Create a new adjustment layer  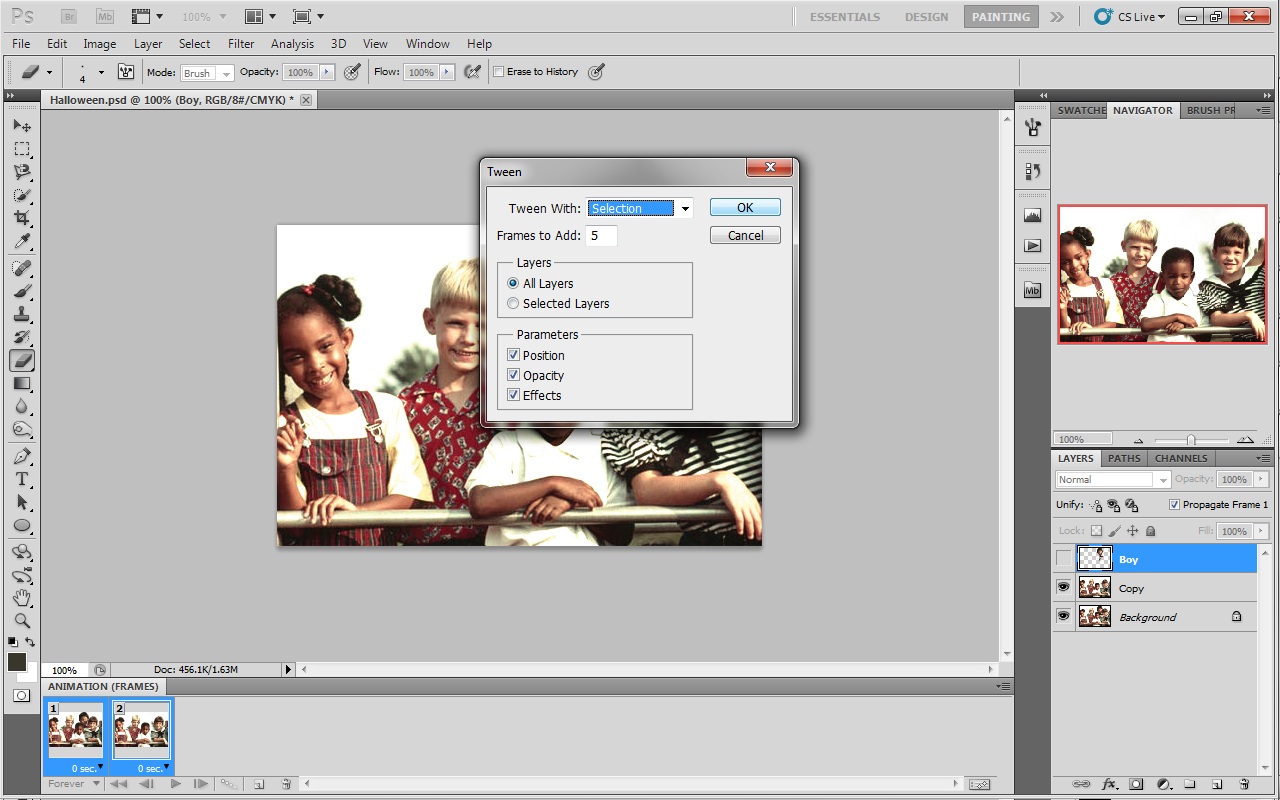click(1163, 784)
